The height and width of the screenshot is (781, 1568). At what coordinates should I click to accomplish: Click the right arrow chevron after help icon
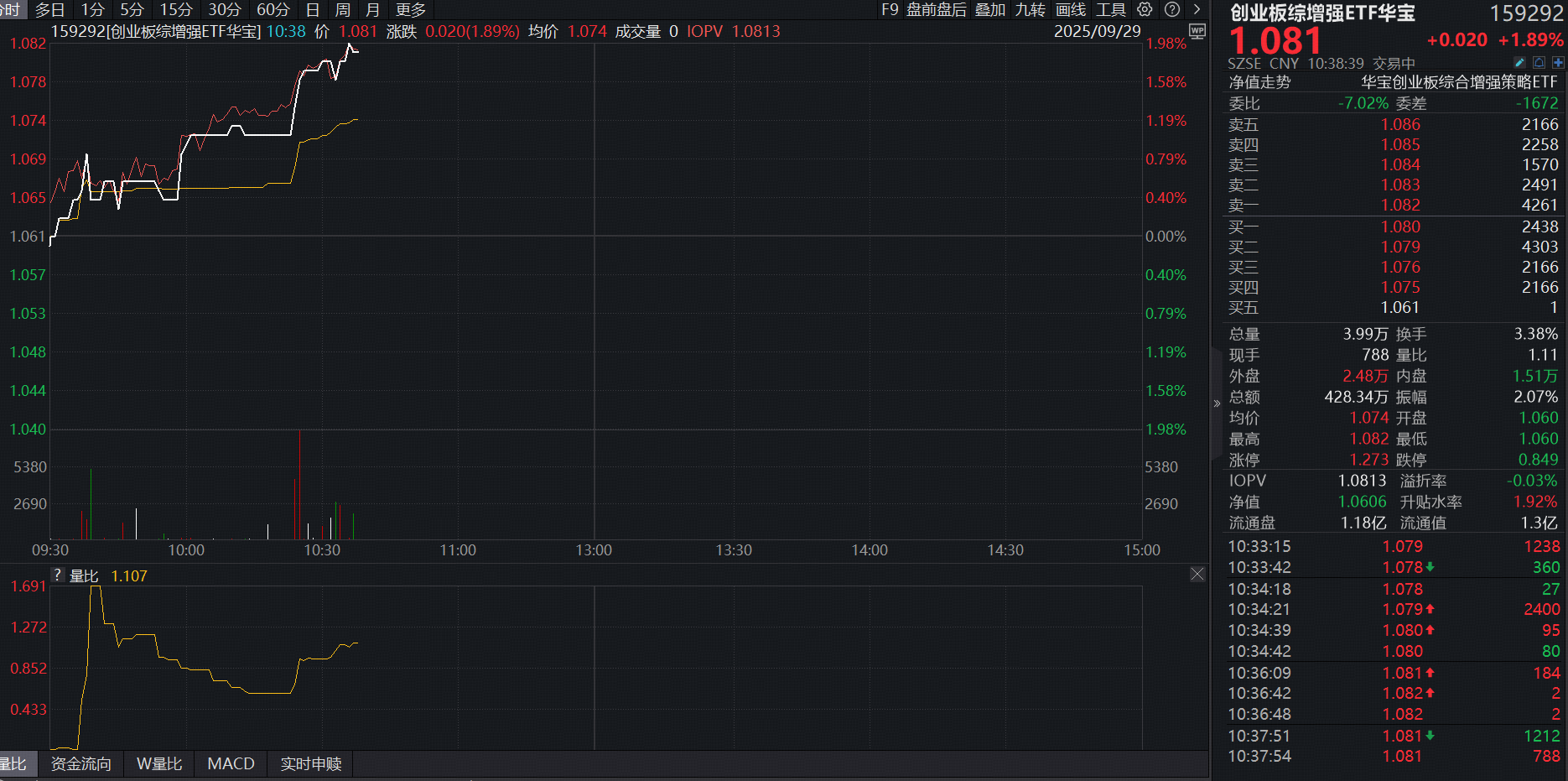pyautogui.click(x=1197, y=10)
